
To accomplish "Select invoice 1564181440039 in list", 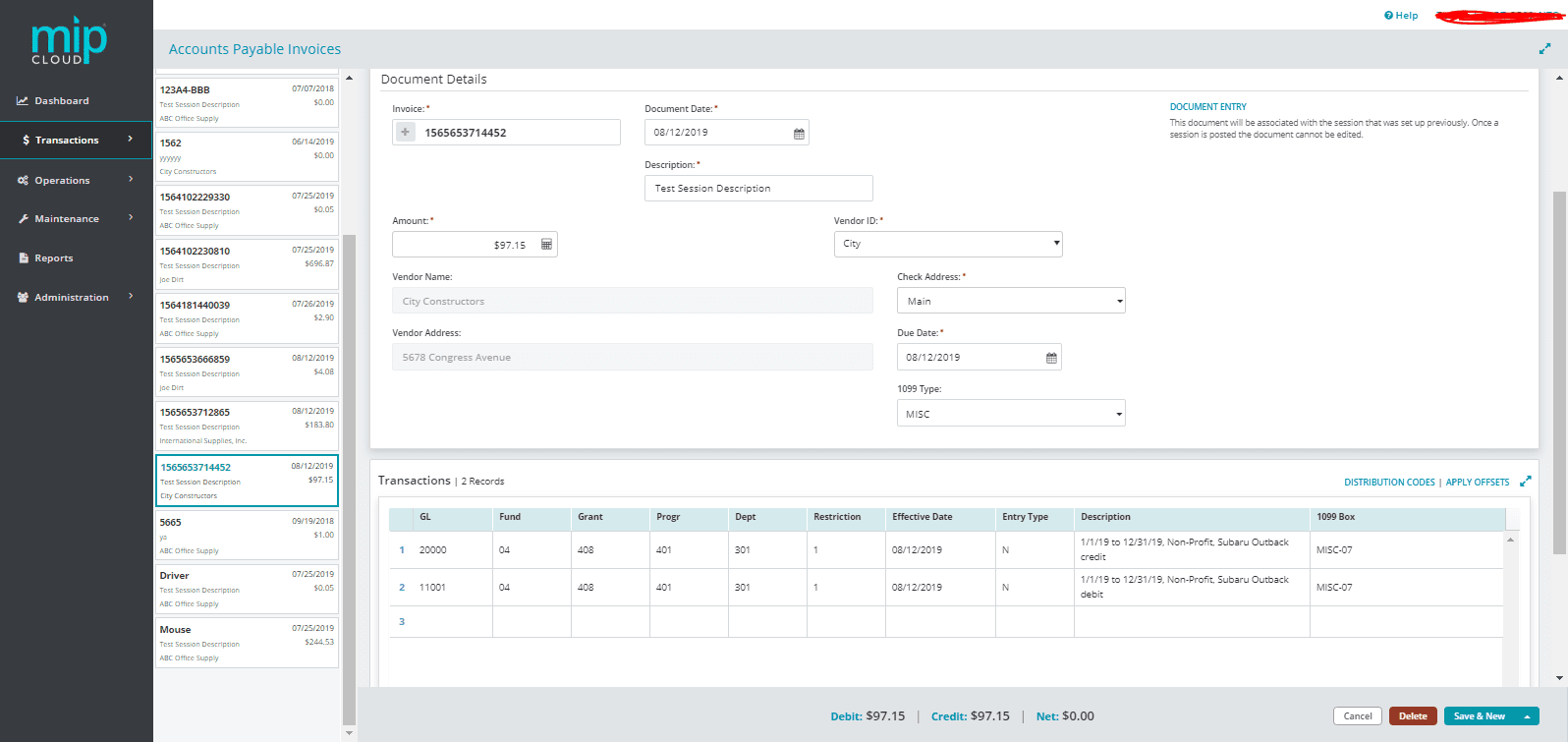I will tap(247, 318).
